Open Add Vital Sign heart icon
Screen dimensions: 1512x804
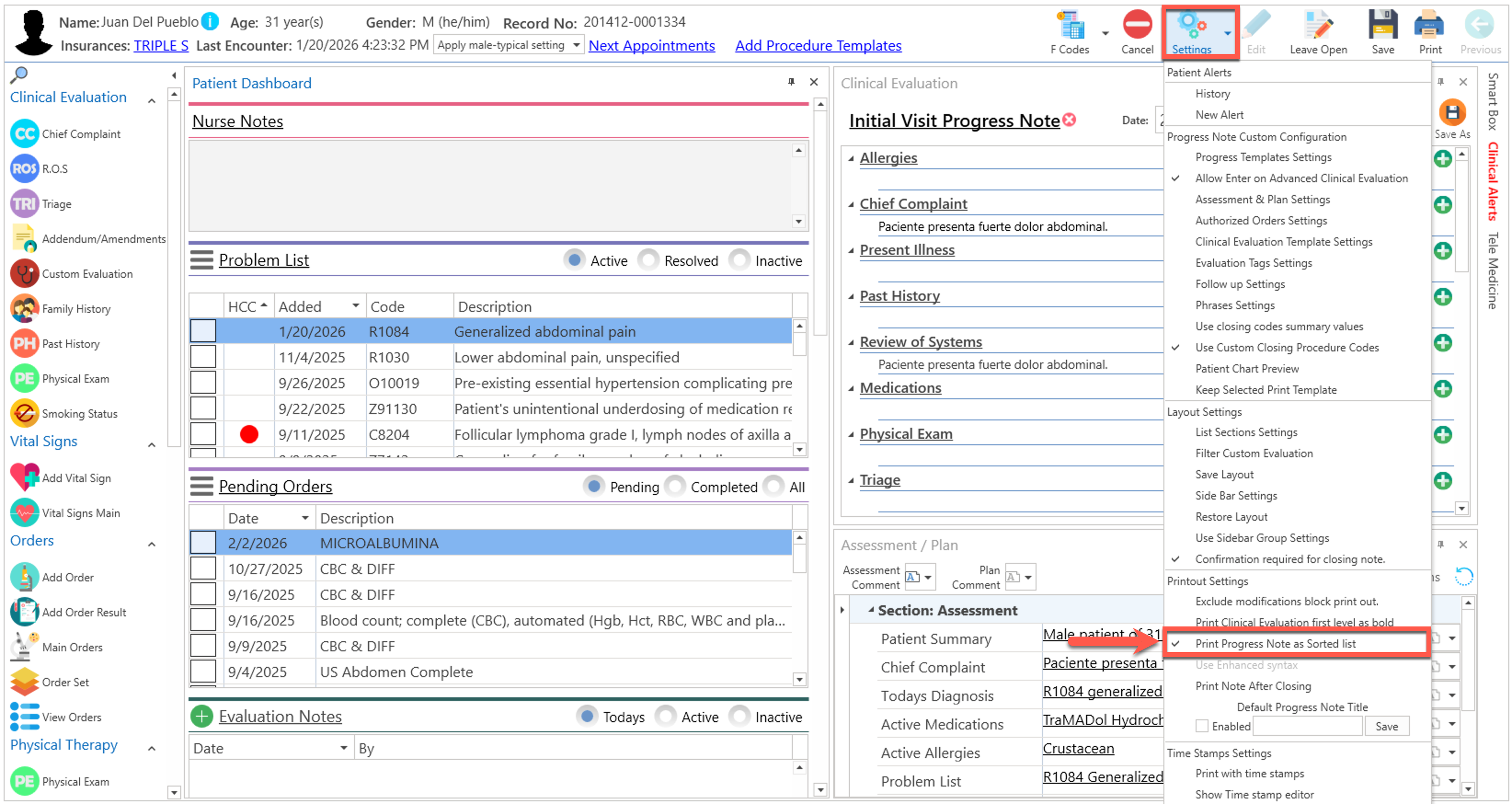pyautogui.click(x=24, y=477)
